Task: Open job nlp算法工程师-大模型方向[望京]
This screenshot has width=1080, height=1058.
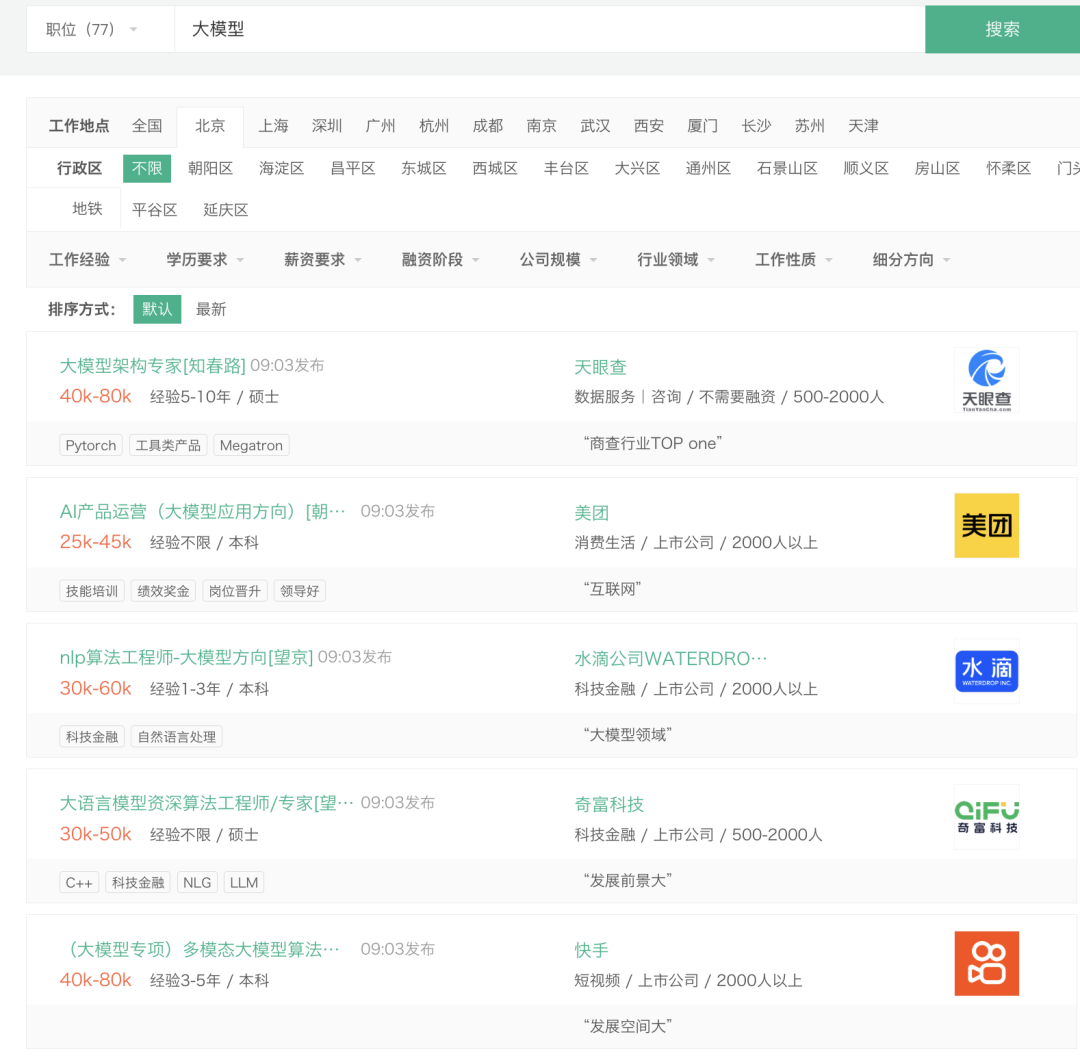Action: point(186,658)
